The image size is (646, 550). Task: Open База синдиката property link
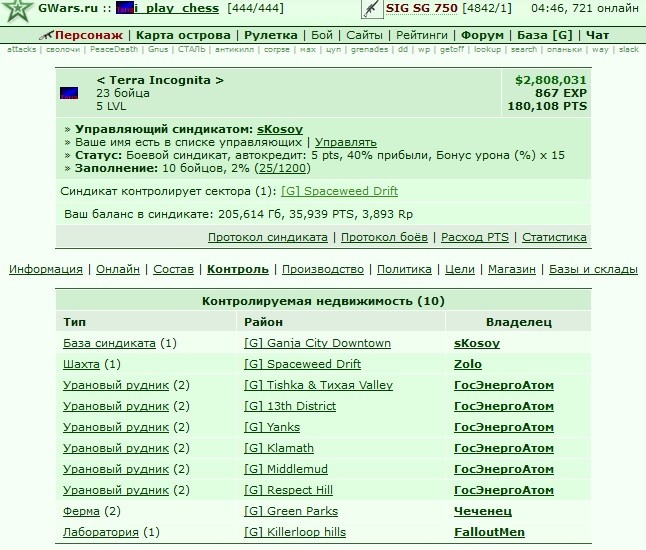(x=109, y=343)
